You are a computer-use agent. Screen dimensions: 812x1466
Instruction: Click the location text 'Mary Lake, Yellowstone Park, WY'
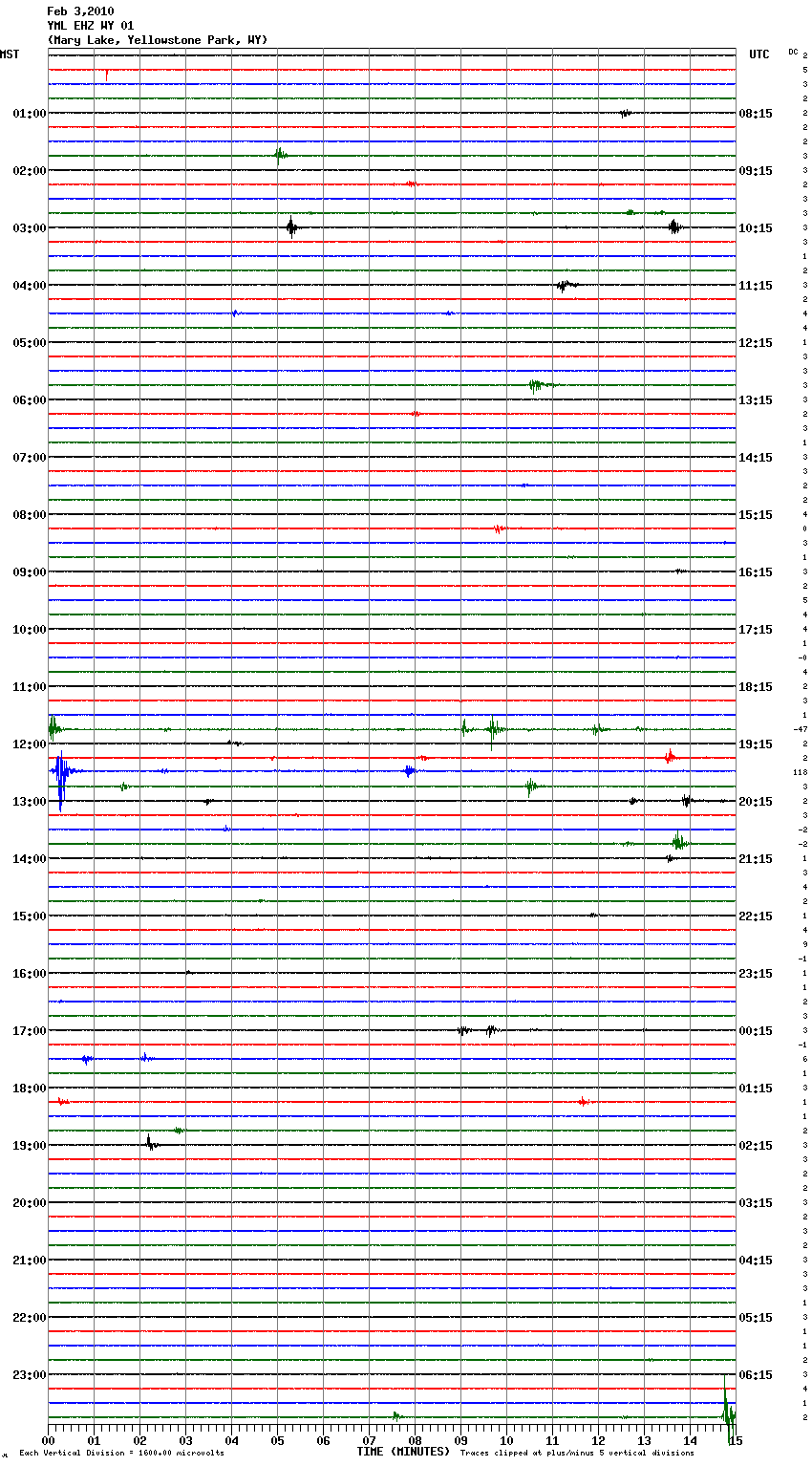[x=158, y=40]
